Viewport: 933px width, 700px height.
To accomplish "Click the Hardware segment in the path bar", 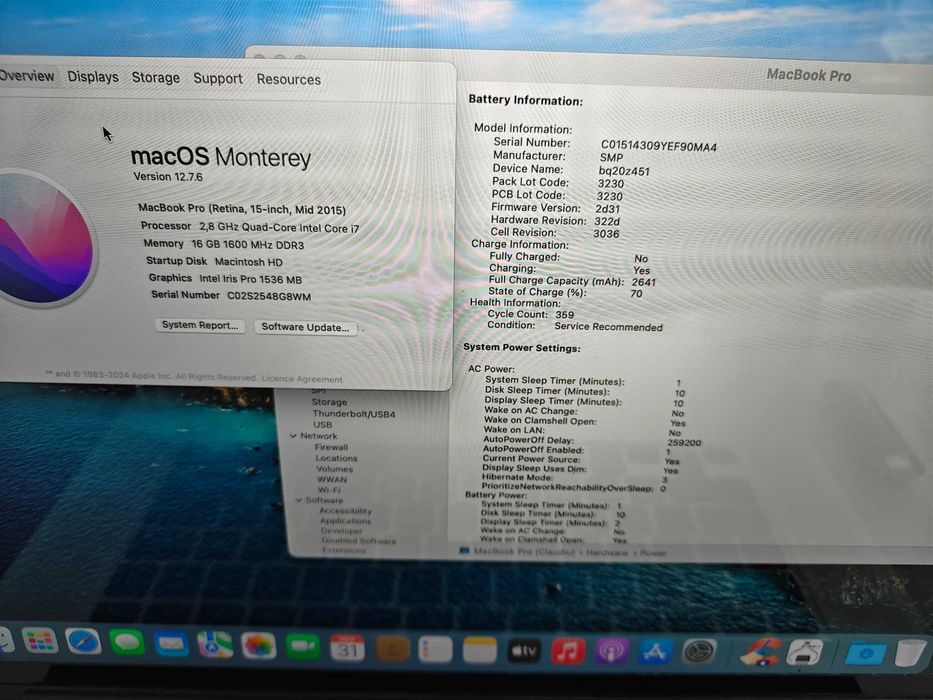I will click(x=606, y=553).
